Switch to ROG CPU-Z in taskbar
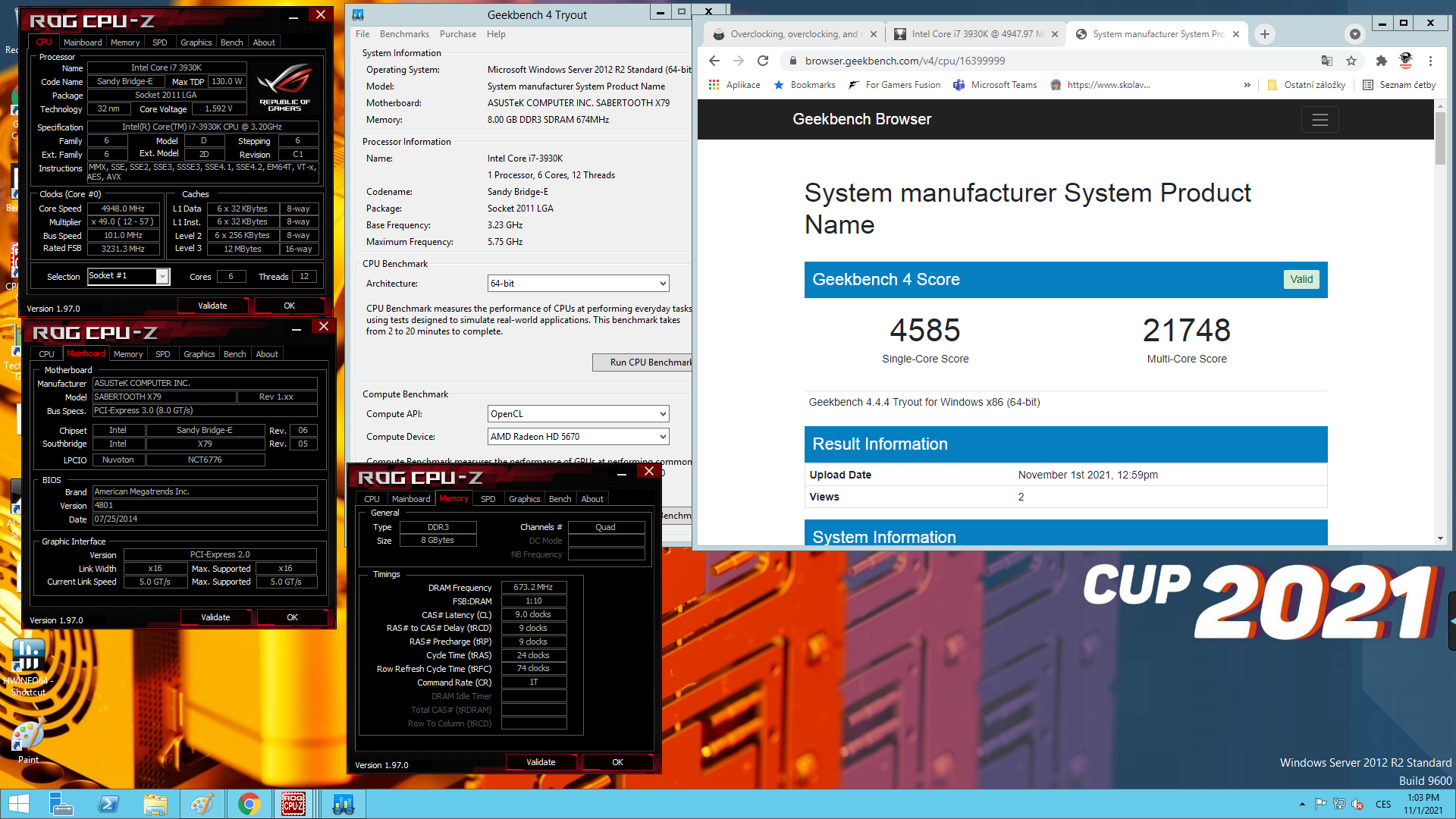Viewport: 1456px width, 819px height. [293, 804]
